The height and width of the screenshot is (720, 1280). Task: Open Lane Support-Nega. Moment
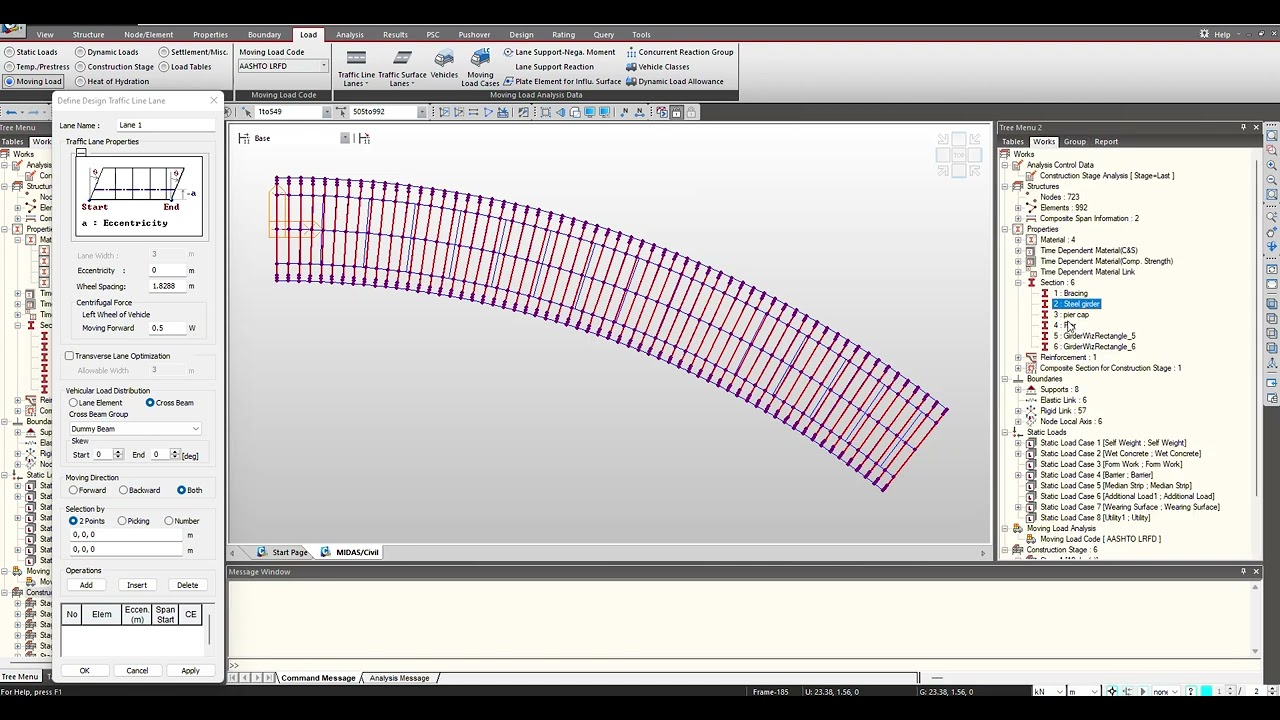click(x=559, y=52)
